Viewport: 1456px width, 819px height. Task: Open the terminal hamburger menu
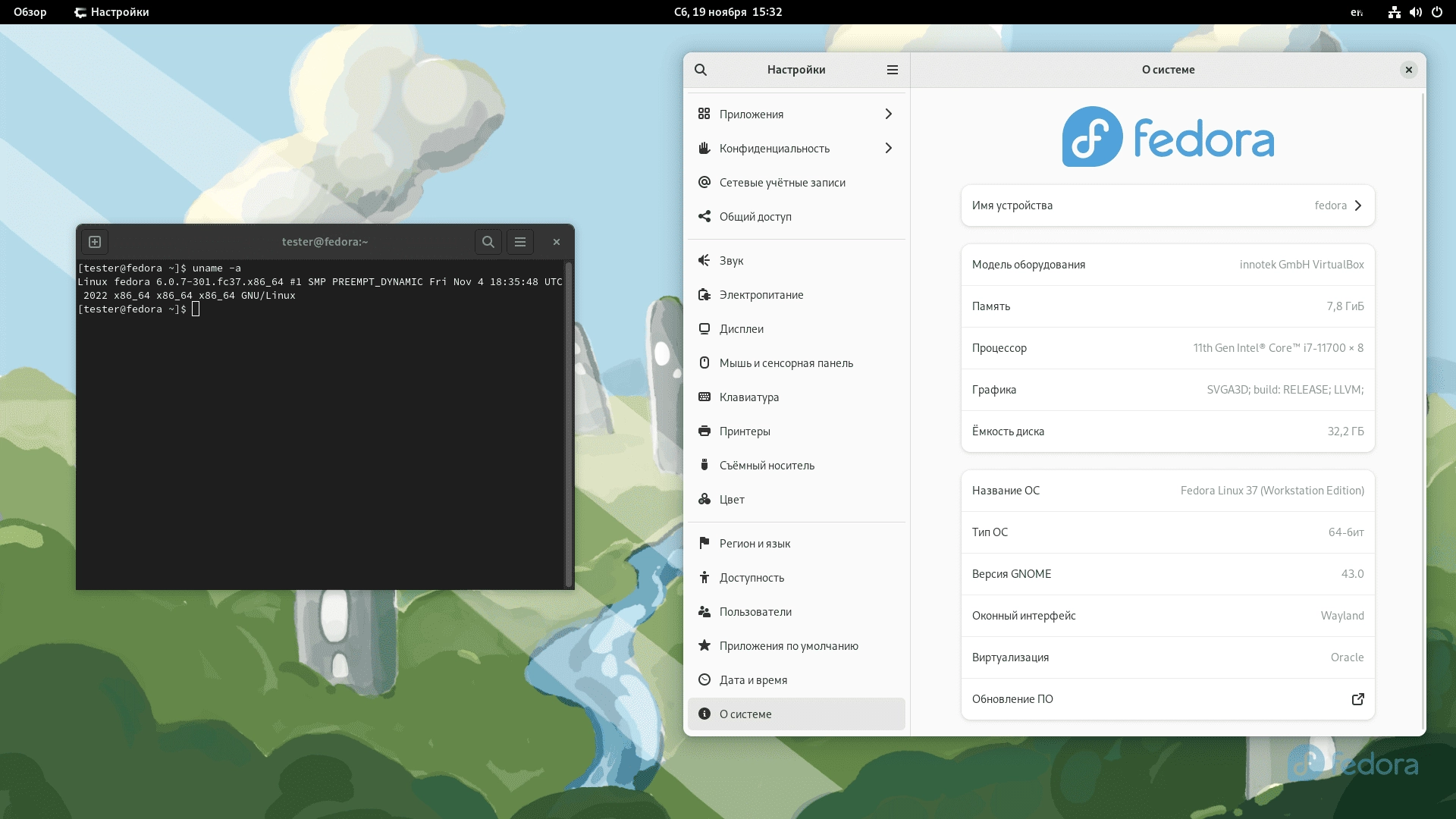520,242
